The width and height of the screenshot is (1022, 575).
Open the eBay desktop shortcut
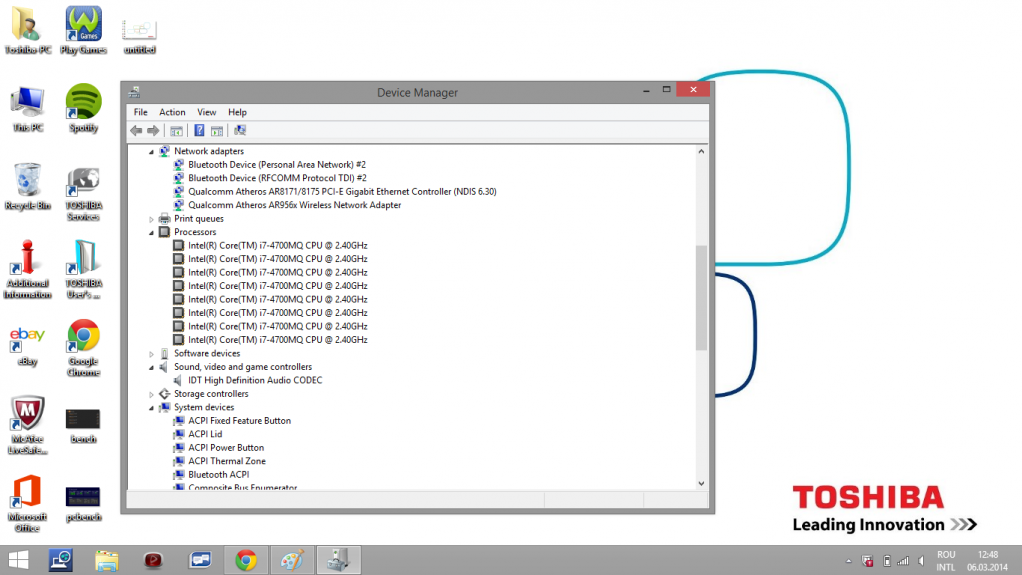point(27,346)
